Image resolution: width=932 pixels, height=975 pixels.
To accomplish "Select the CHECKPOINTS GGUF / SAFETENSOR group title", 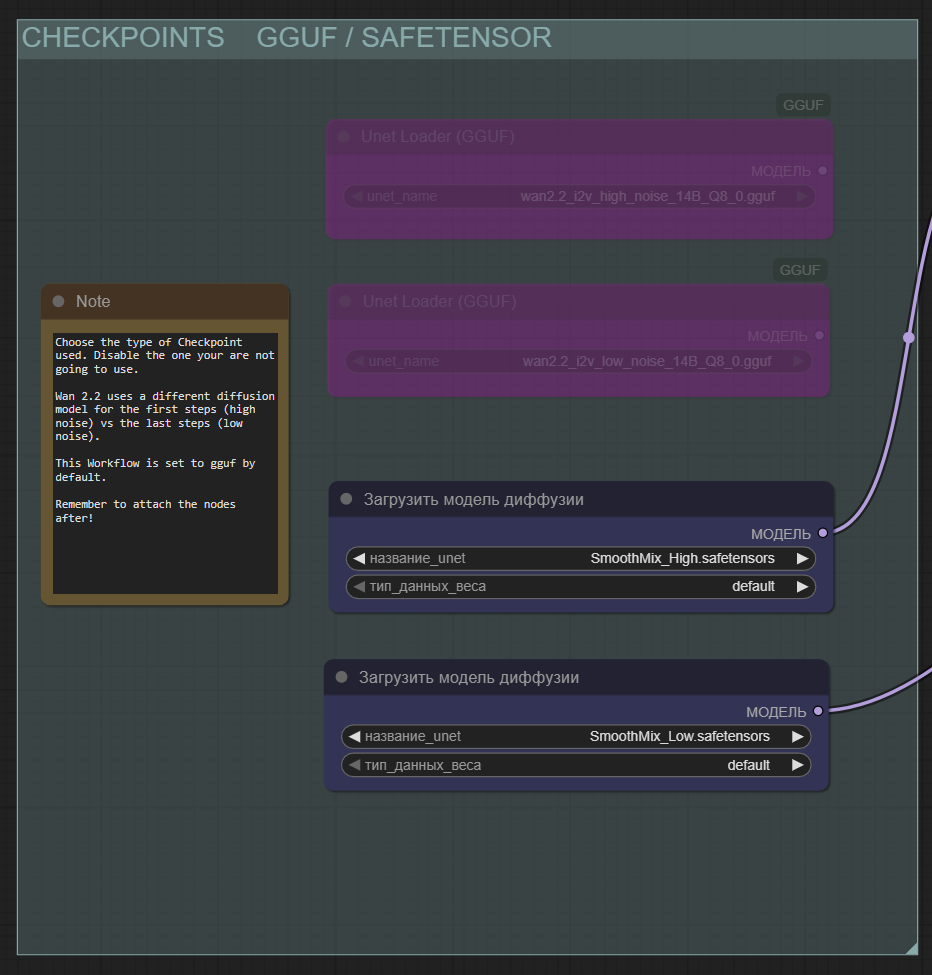I will pos(287,37).
